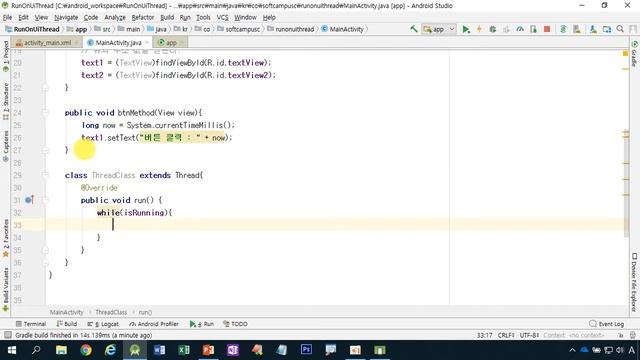The image size is (640, 360).
Task: Open the Captures tool window sidebar tab
Action: click(6, 147)
